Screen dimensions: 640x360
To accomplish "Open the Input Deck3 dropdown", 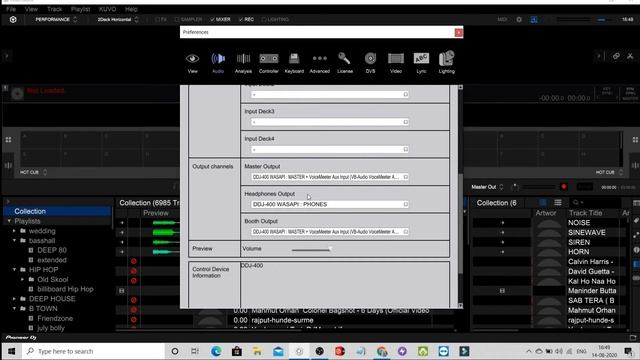I will point(330,122).
